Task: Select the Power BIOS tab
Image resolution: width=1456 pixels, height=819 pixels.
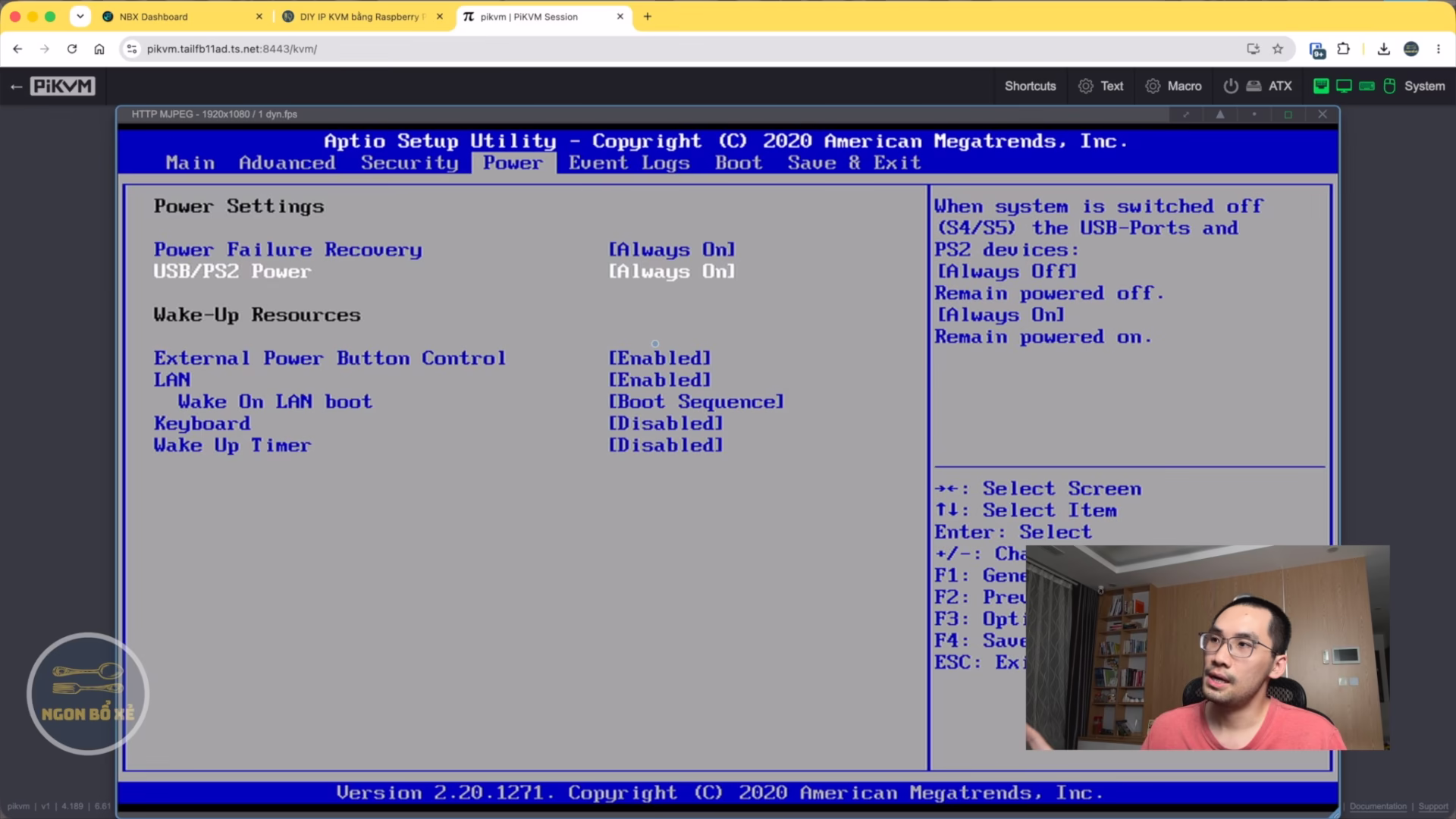Action: [x=513, y=163]
